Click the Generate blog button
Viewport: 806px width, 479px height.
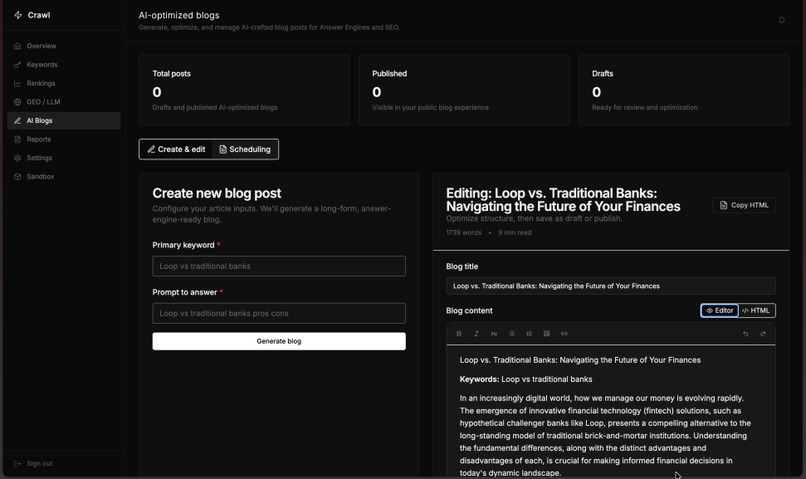[x=279, y=341]
